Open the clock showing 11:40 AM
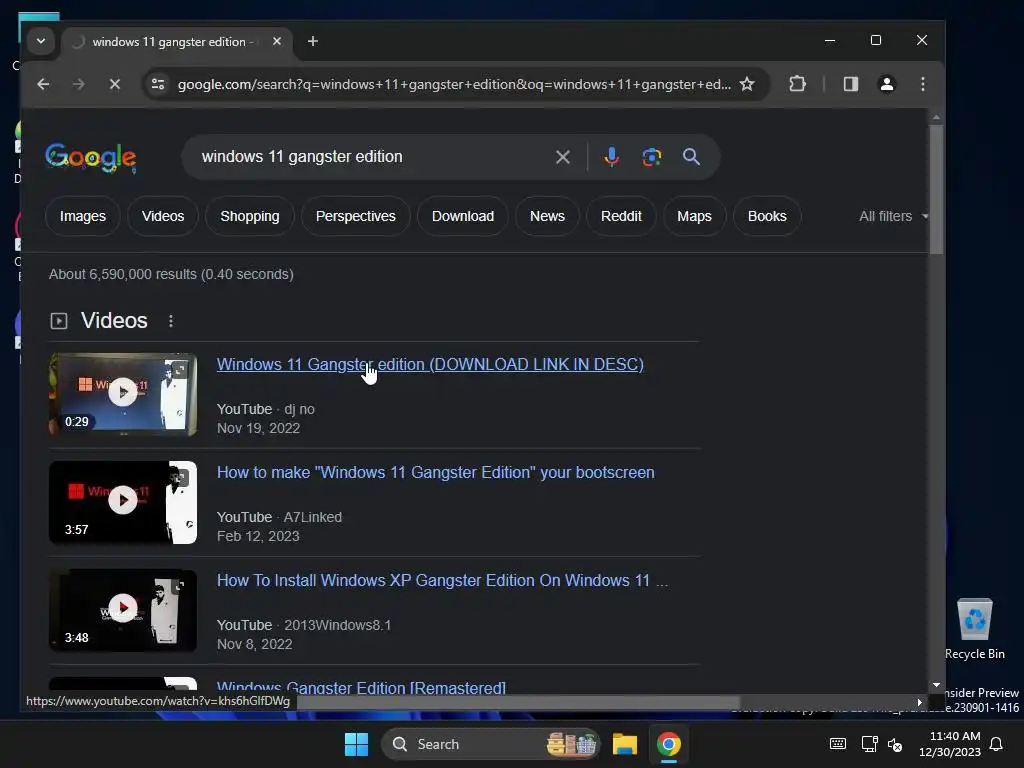The image size is (1024, 768). [950, 744]
